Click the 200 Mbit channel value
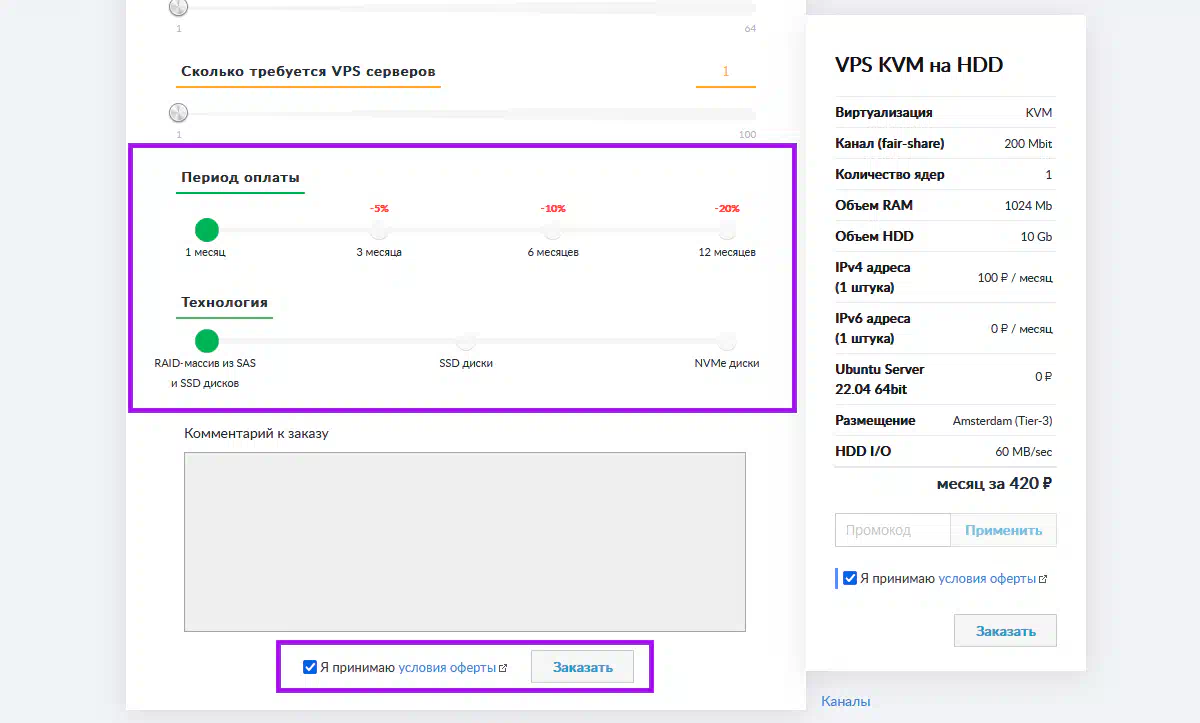This screenshot has width=1200, height=723. (1028, 144)
